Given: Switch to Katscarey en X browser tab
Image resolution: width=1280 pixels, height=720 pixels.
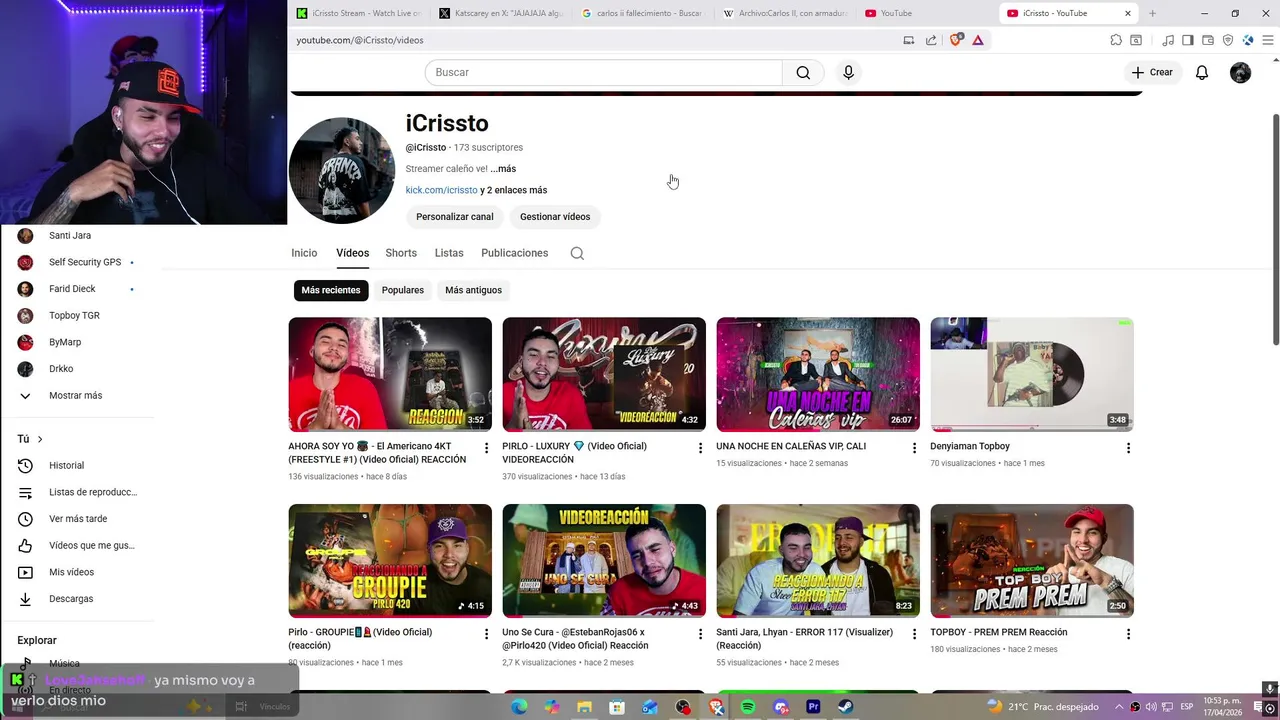Looking at the screenshot, I should [x=500, y=13].
